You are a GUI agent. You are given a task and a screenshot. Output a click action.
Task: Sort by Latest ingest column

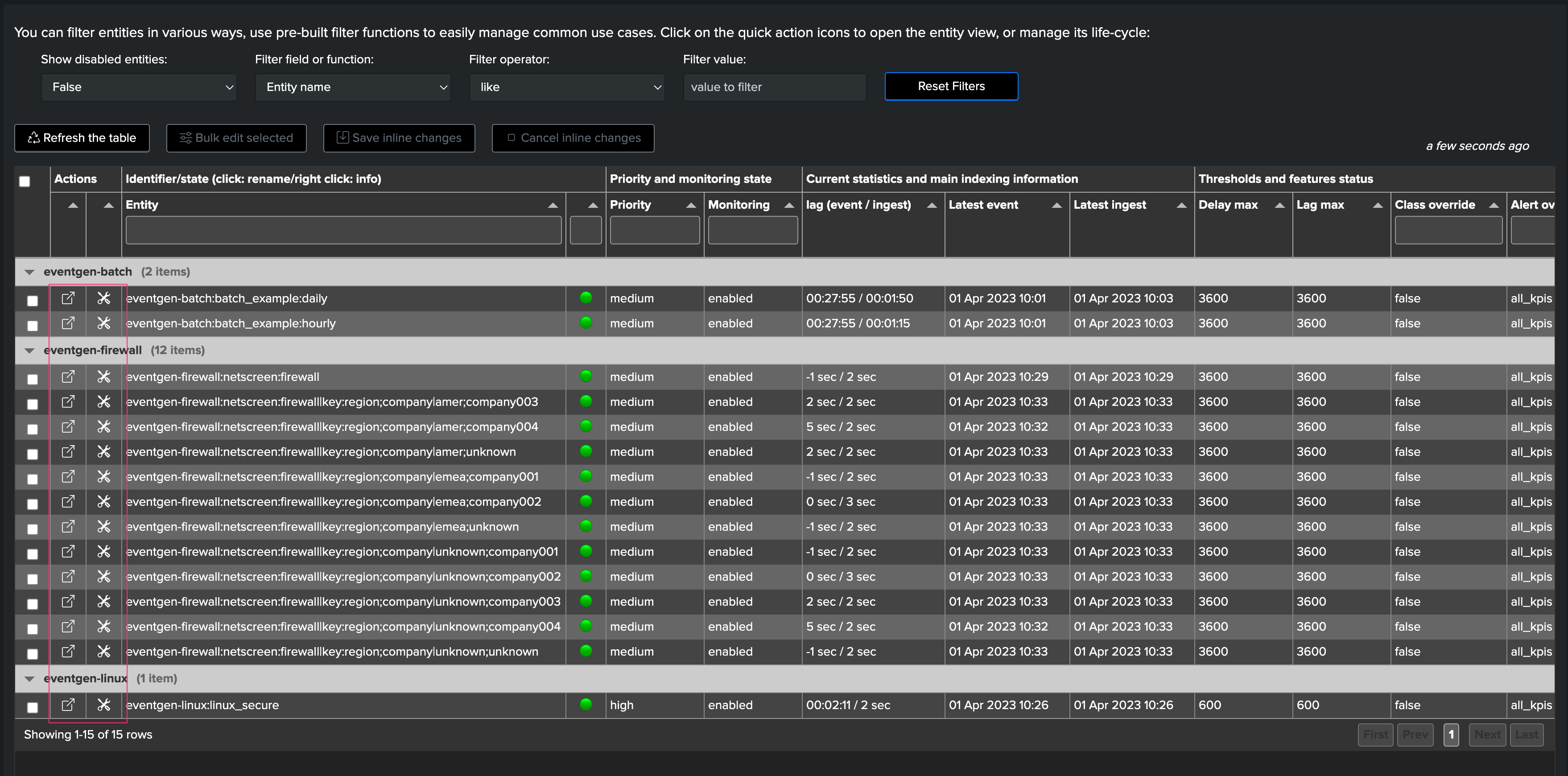(x=1181, y=205)
